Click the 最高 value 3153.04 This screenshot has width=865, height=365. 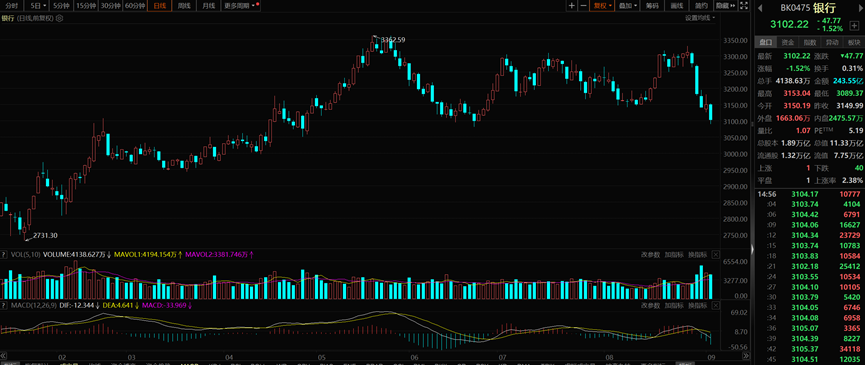(797, 93)
